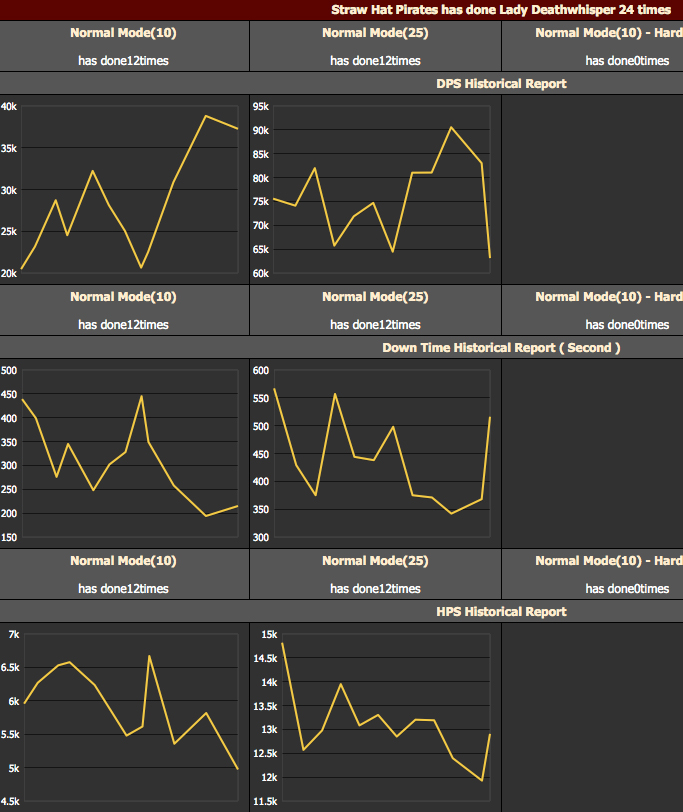Image resolution: width=683 pixels, height=812 pixels.
Task: Click the 35k axis label
Action: click(9, 149)
